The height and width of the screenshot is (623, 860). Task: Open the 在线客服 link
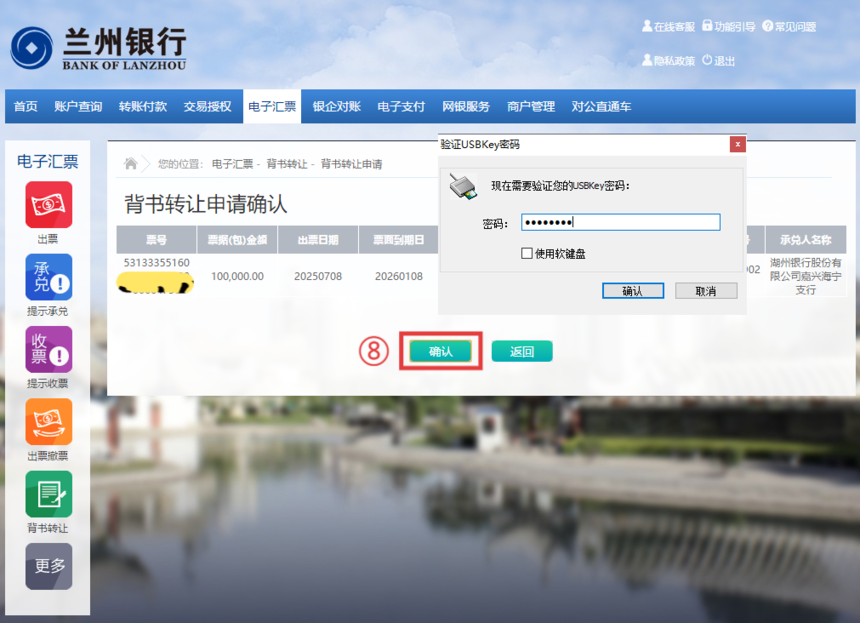669,26
